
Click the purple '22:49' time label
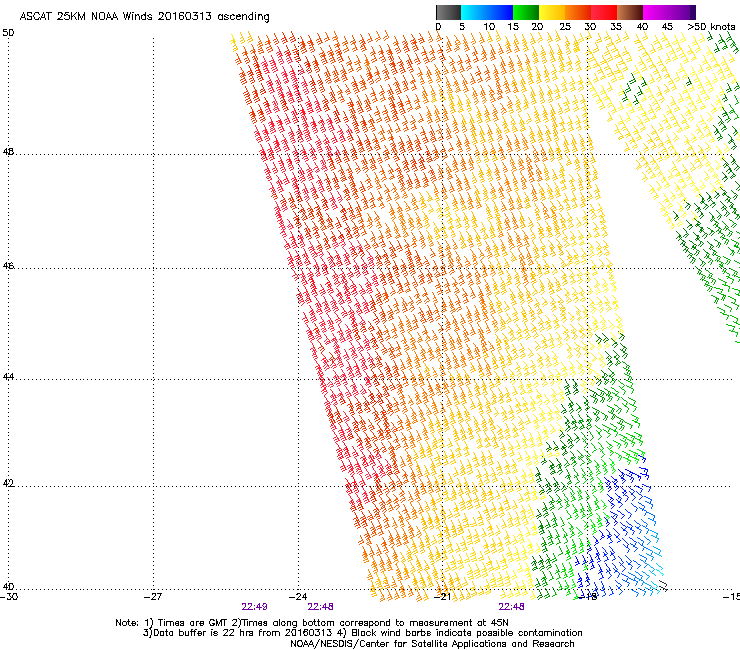(254, 607)
